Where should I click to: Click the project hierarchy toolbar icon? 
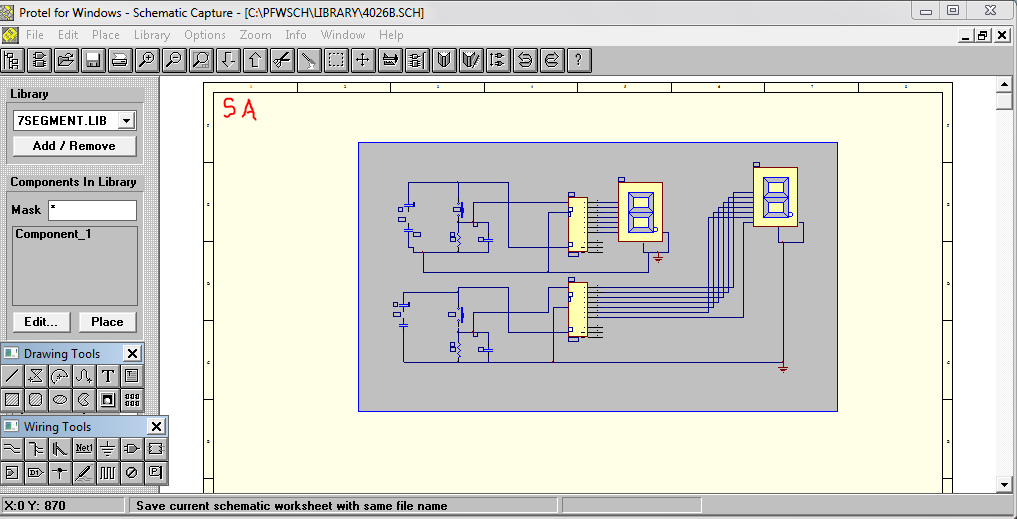tap(12, 60)
